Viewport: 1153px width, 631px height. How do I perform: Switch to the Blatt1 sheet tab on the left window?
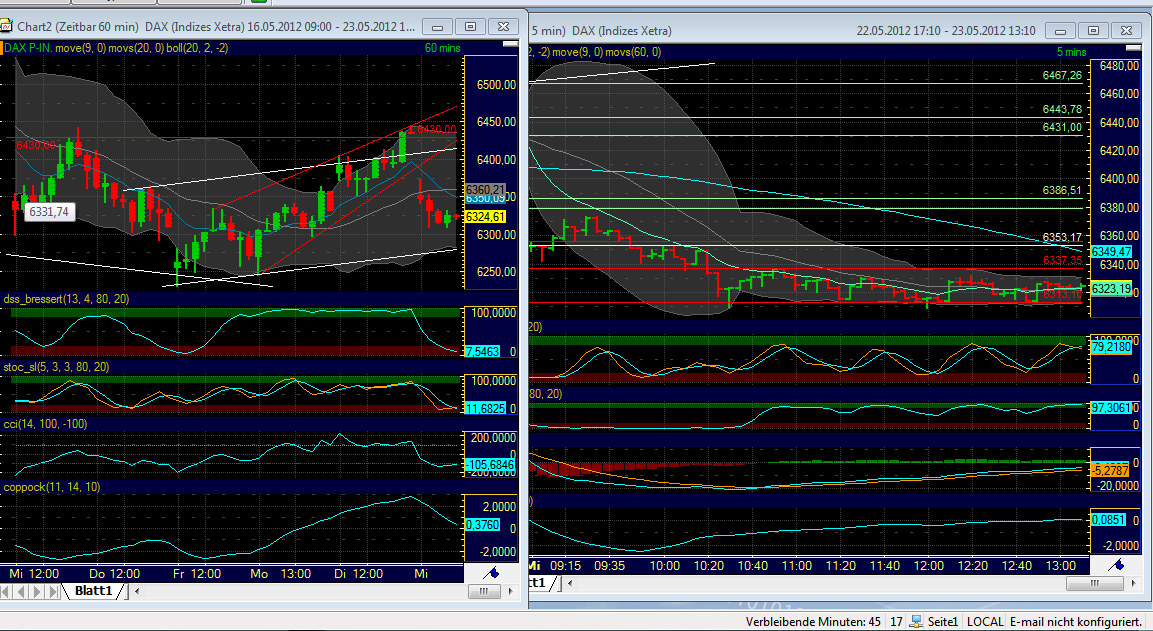95,591
